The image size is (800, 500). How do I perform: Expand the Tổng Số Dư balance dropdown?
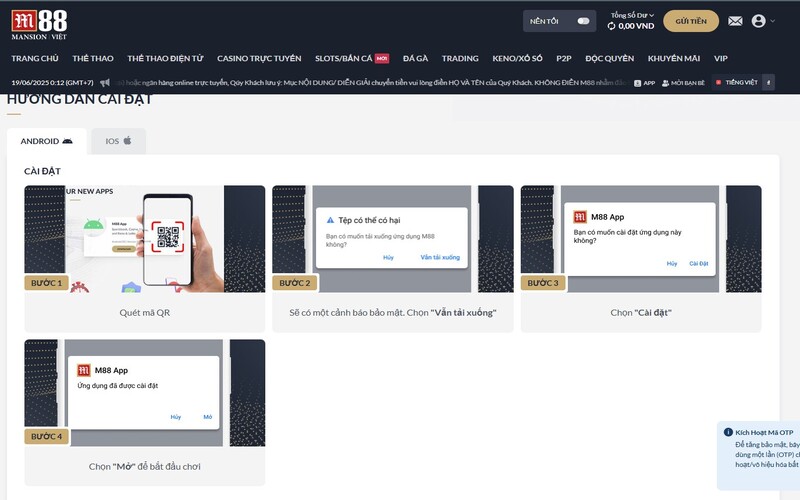click(x=632, y=15)
